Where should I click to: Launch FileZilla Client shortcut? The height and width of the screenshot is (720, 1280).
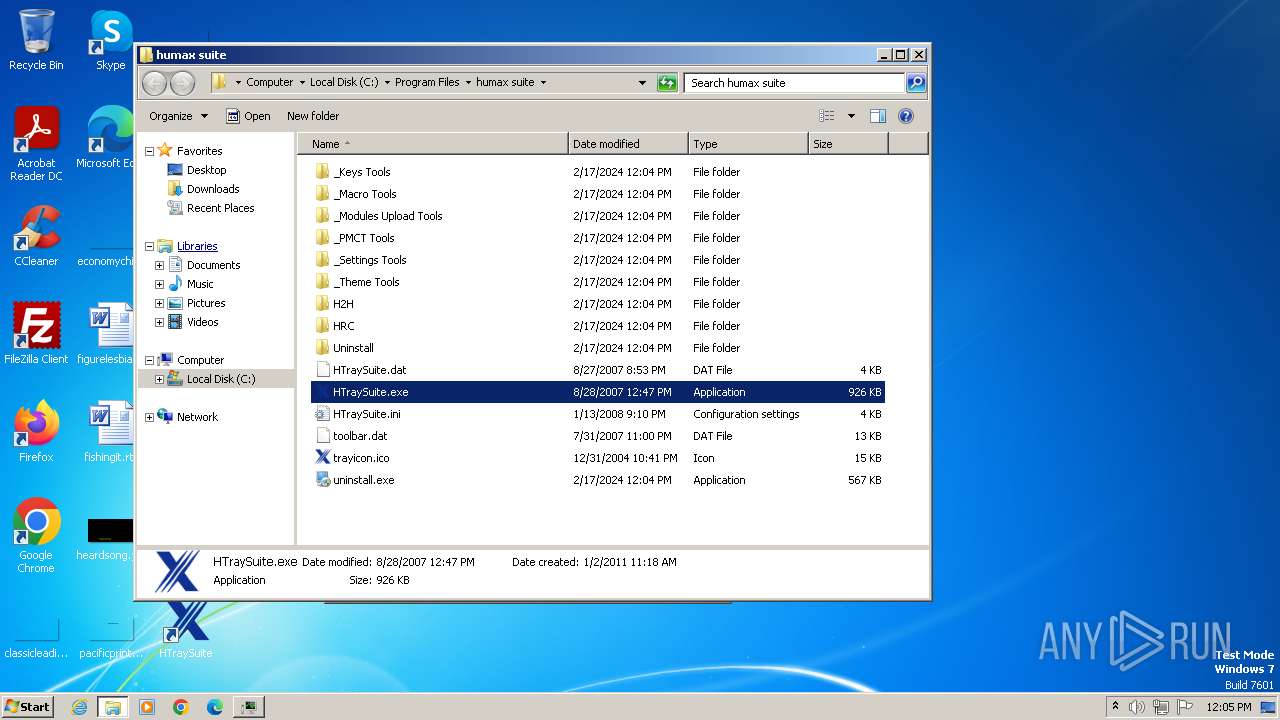pyautogui.click(x=36, y=333)
